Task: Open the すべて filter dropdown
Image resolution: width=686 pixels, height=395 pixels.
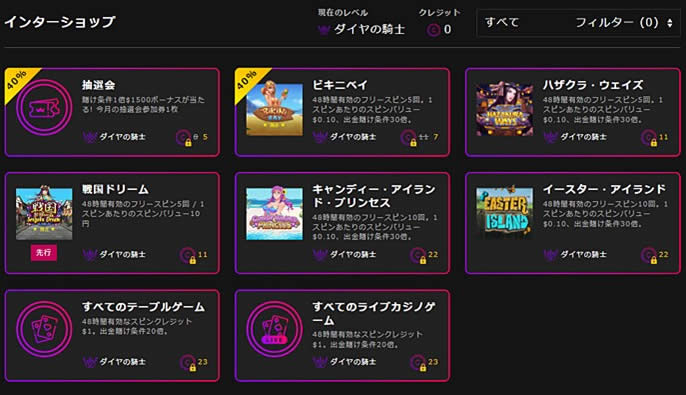Action: tap(578, 22)
